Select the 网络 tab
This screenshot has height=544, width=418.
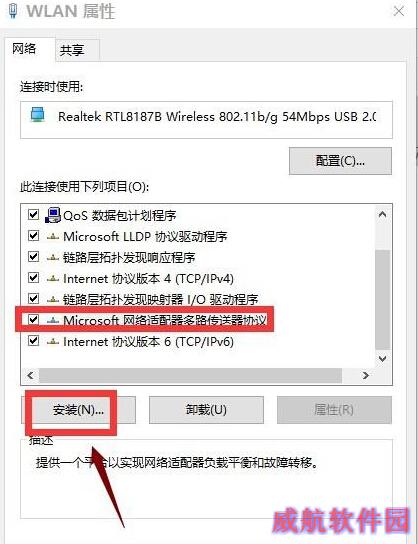(24, 49)
